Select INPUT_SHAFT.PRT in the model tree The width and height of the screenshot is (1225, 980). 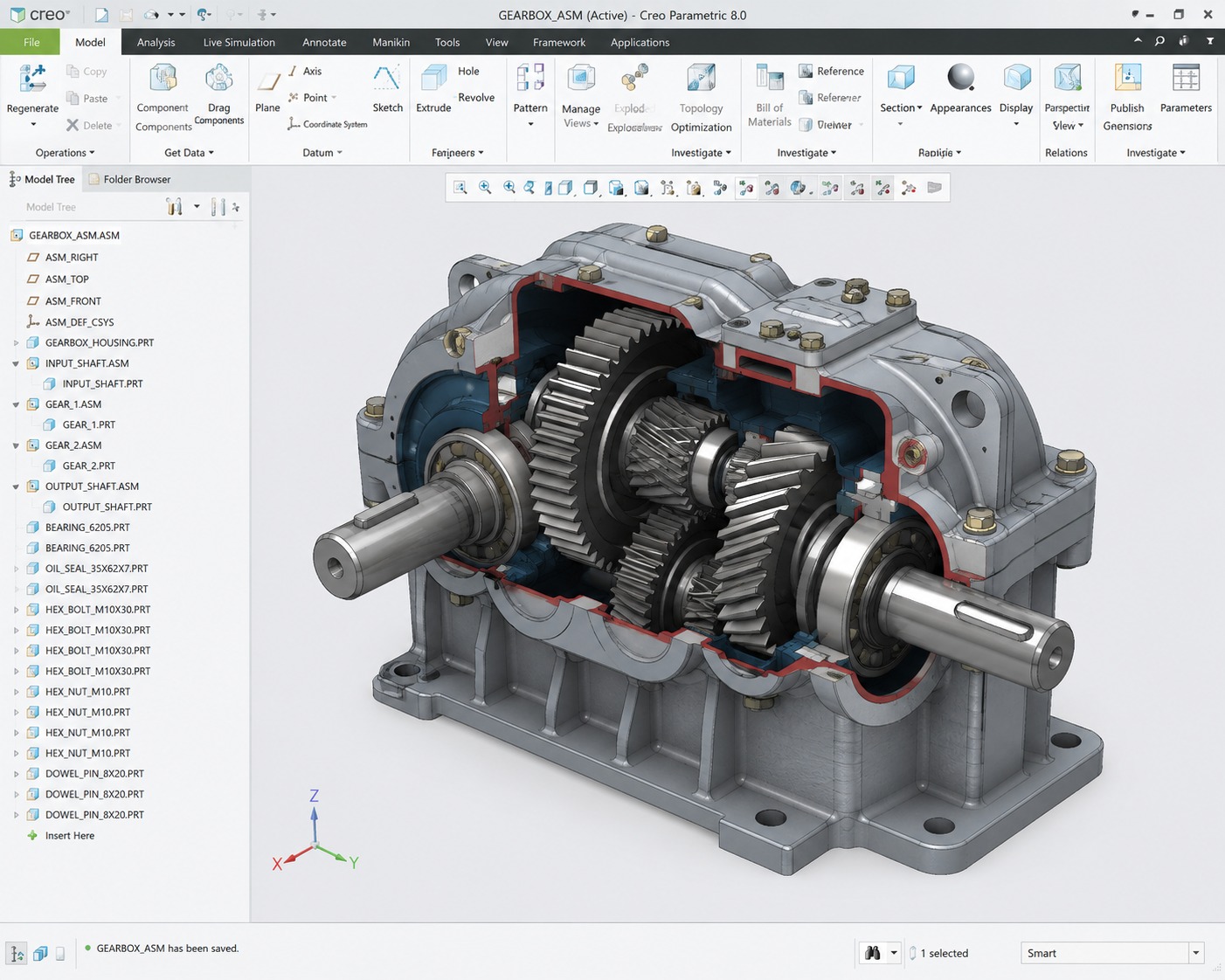tap(93, 383)
